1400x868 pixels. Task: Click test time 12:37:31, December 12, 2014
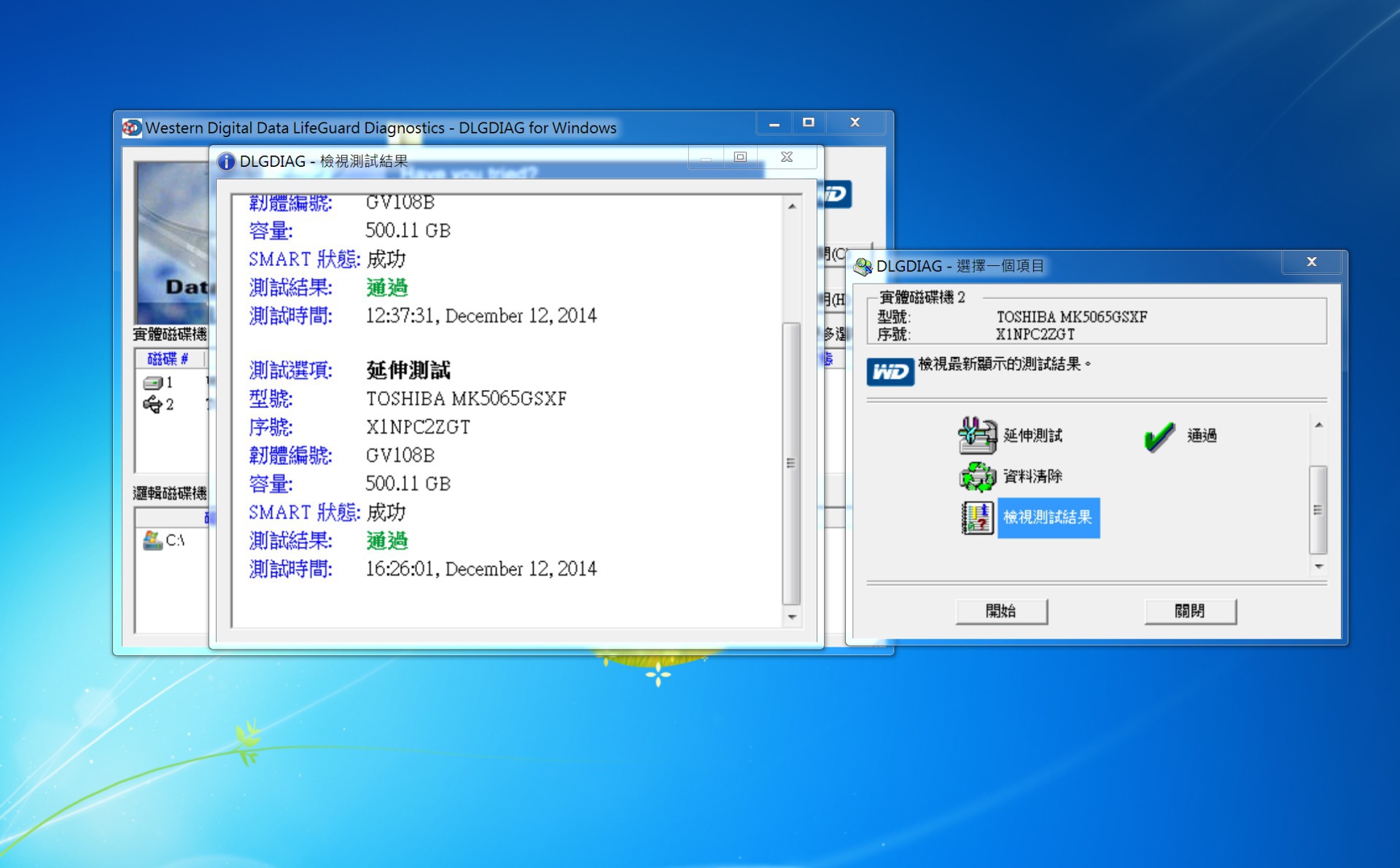point(481,316)
